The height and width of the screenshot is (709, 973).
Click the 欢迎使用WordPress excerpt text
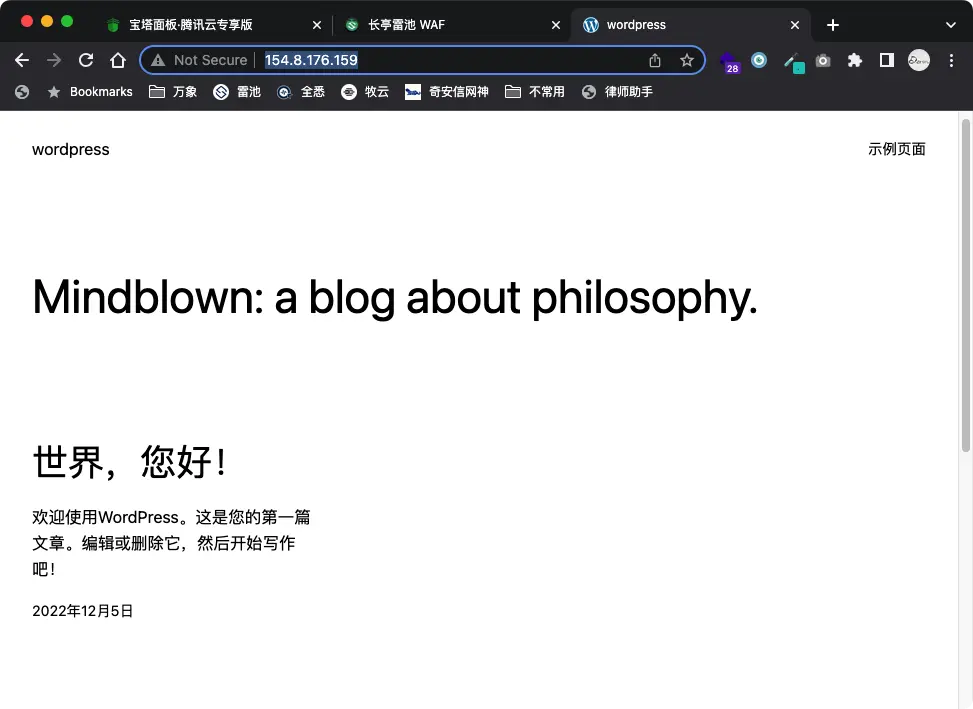[171, 543]
